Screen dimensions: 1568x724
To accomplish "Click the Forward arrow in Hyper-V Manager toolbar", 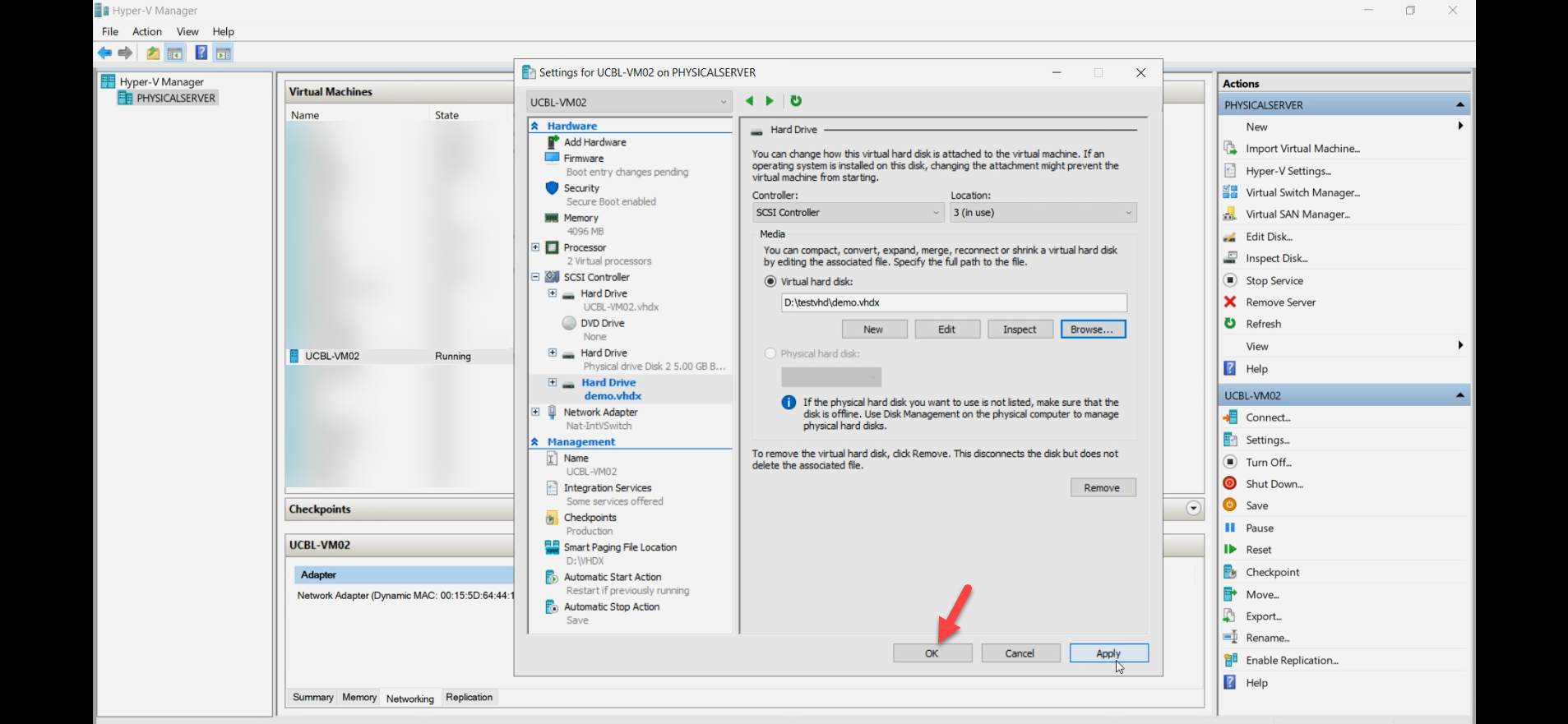I will [x=125, y=53].
